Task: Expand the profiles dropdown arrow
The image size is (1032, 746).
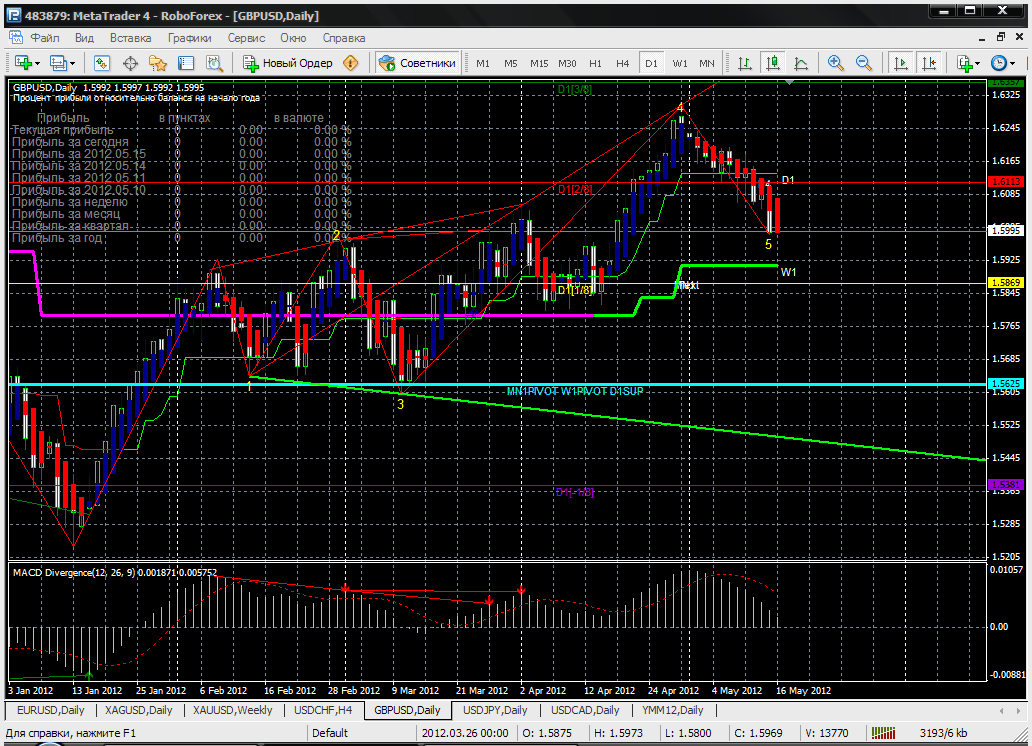Action: (x=72, y=64)
